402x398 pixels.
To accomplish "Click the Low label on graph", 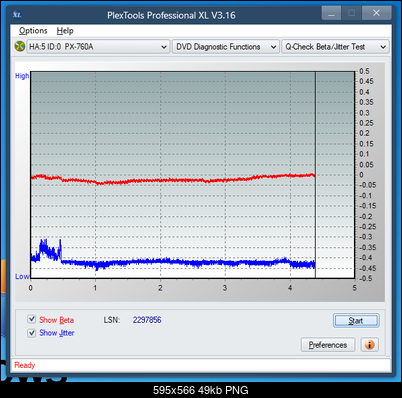I will pos(22,276).
